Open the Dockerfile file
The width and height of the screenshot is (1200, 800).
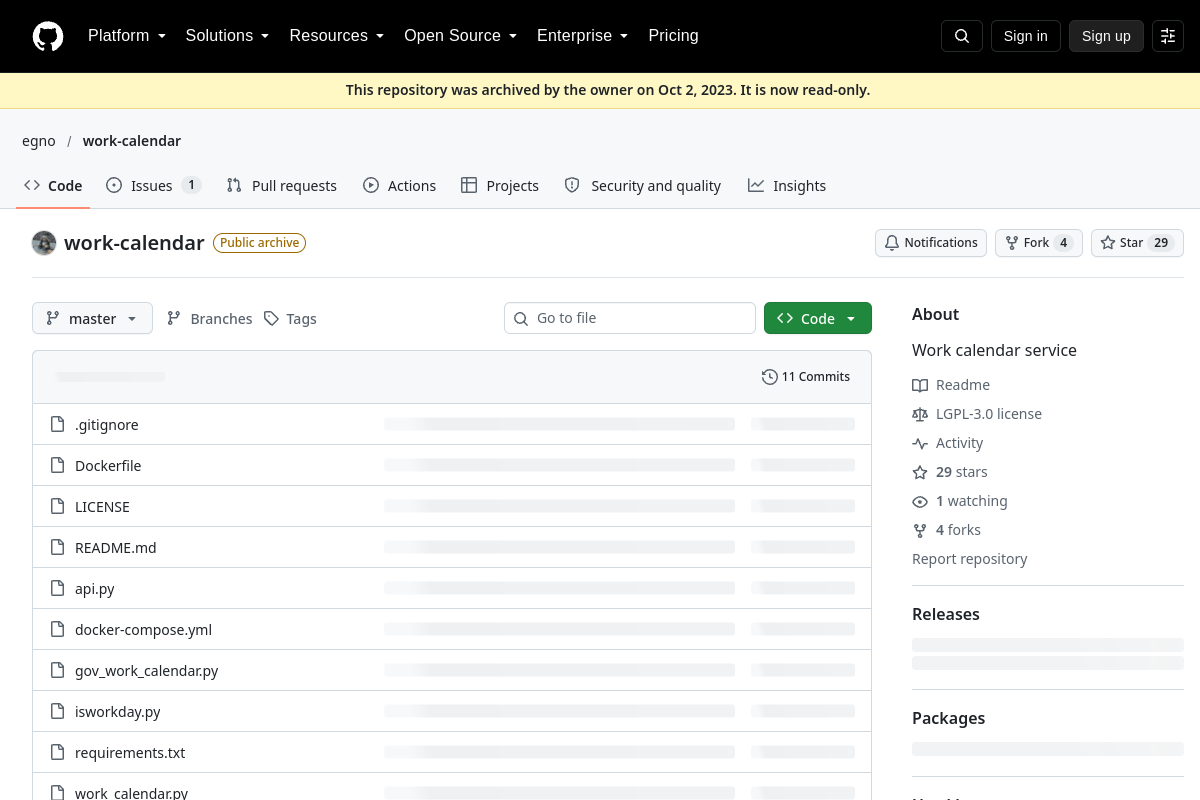pyautogui.click(x=108, y=466)
